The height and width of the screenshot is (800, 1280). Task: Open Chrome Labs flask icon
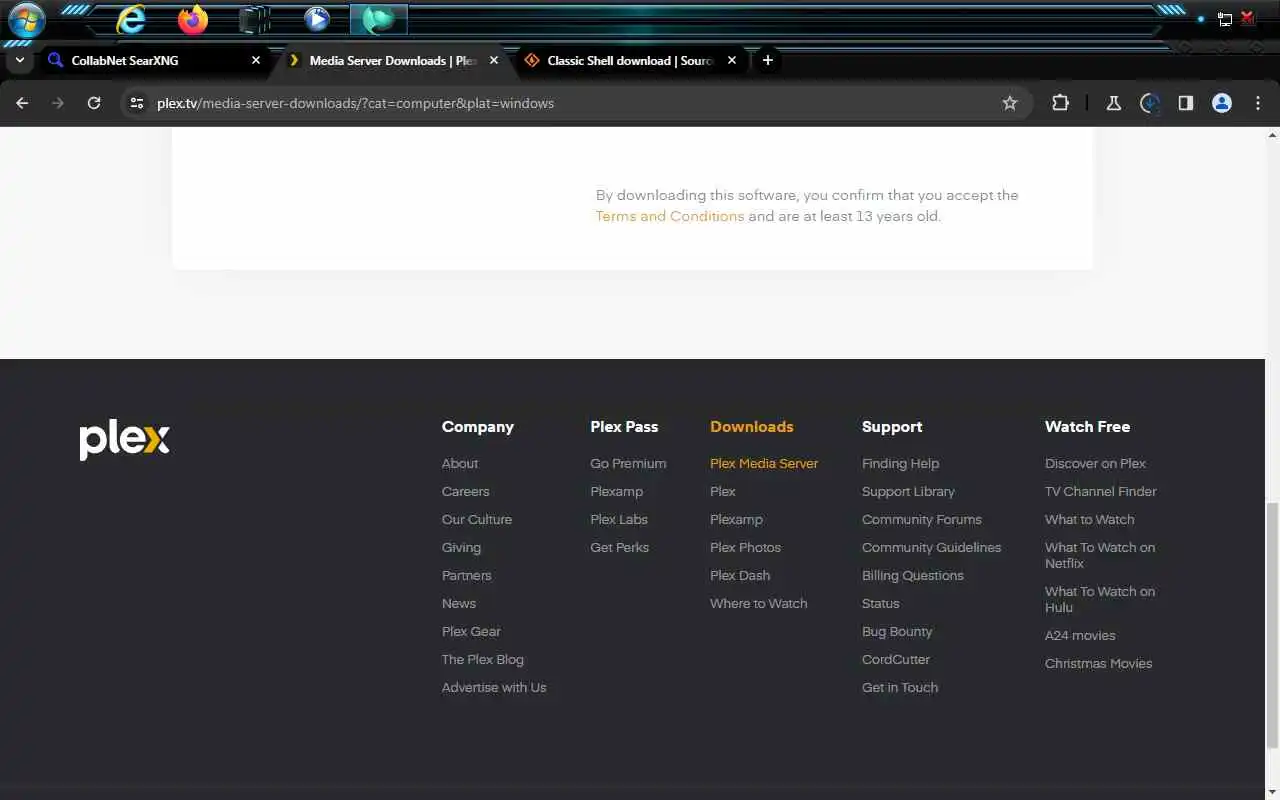click(x=1113, y=103)
